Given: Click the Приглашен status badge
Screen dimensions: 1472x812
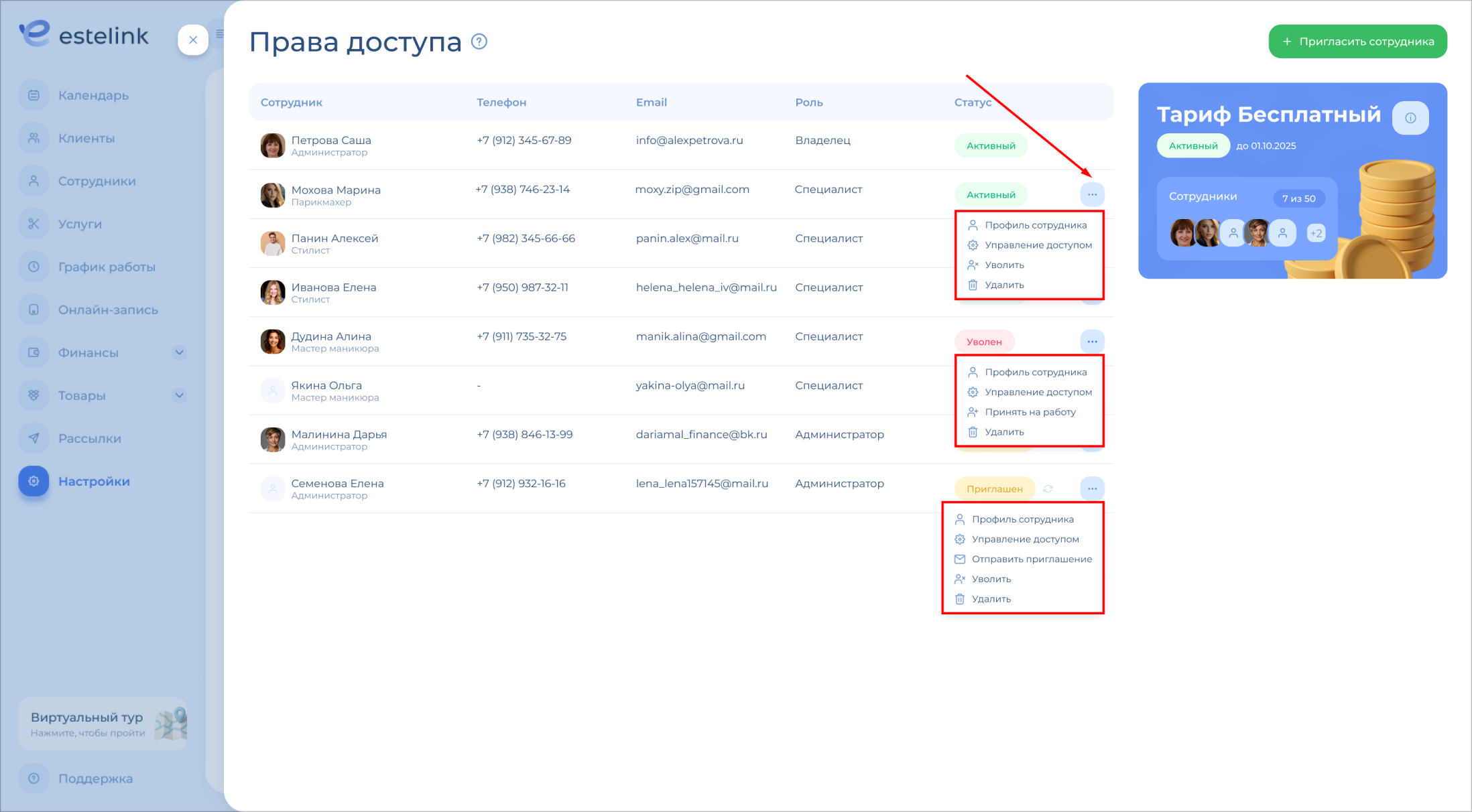Looking at the screenshot, I should [x=995, y=488].
